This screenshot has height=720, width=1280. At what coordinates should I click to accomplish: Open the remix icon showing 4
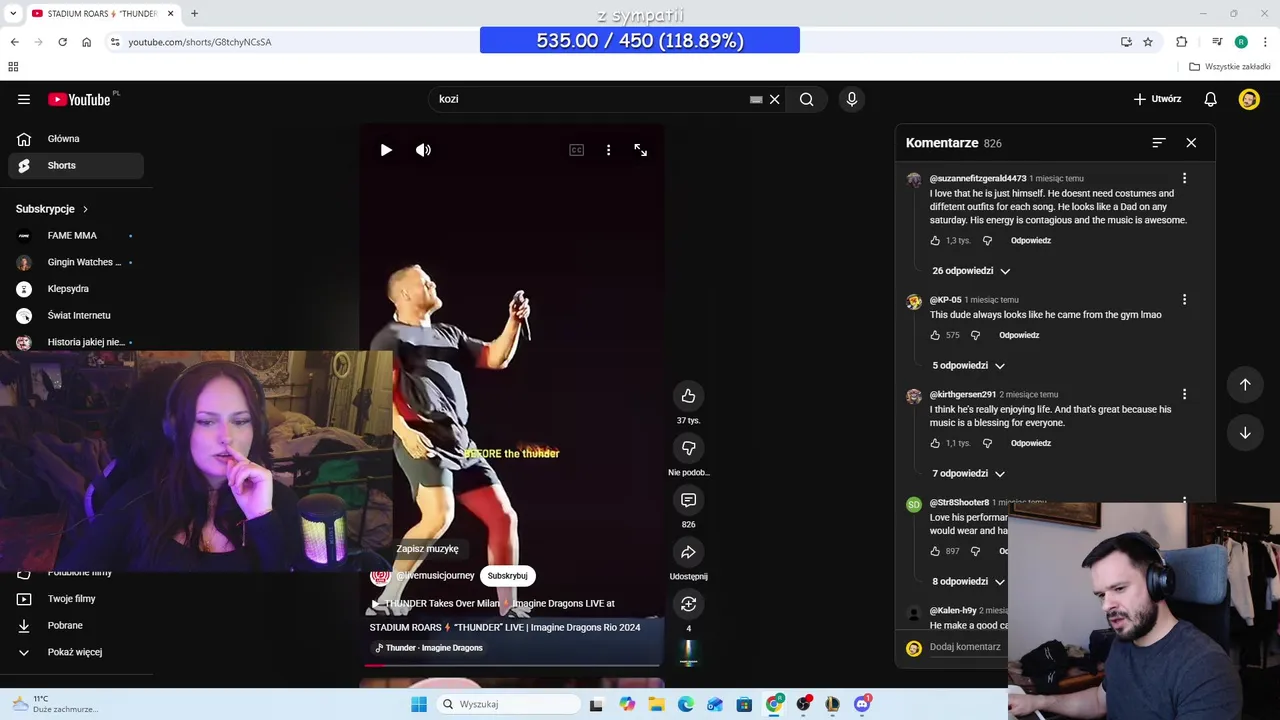coord(688,604)
